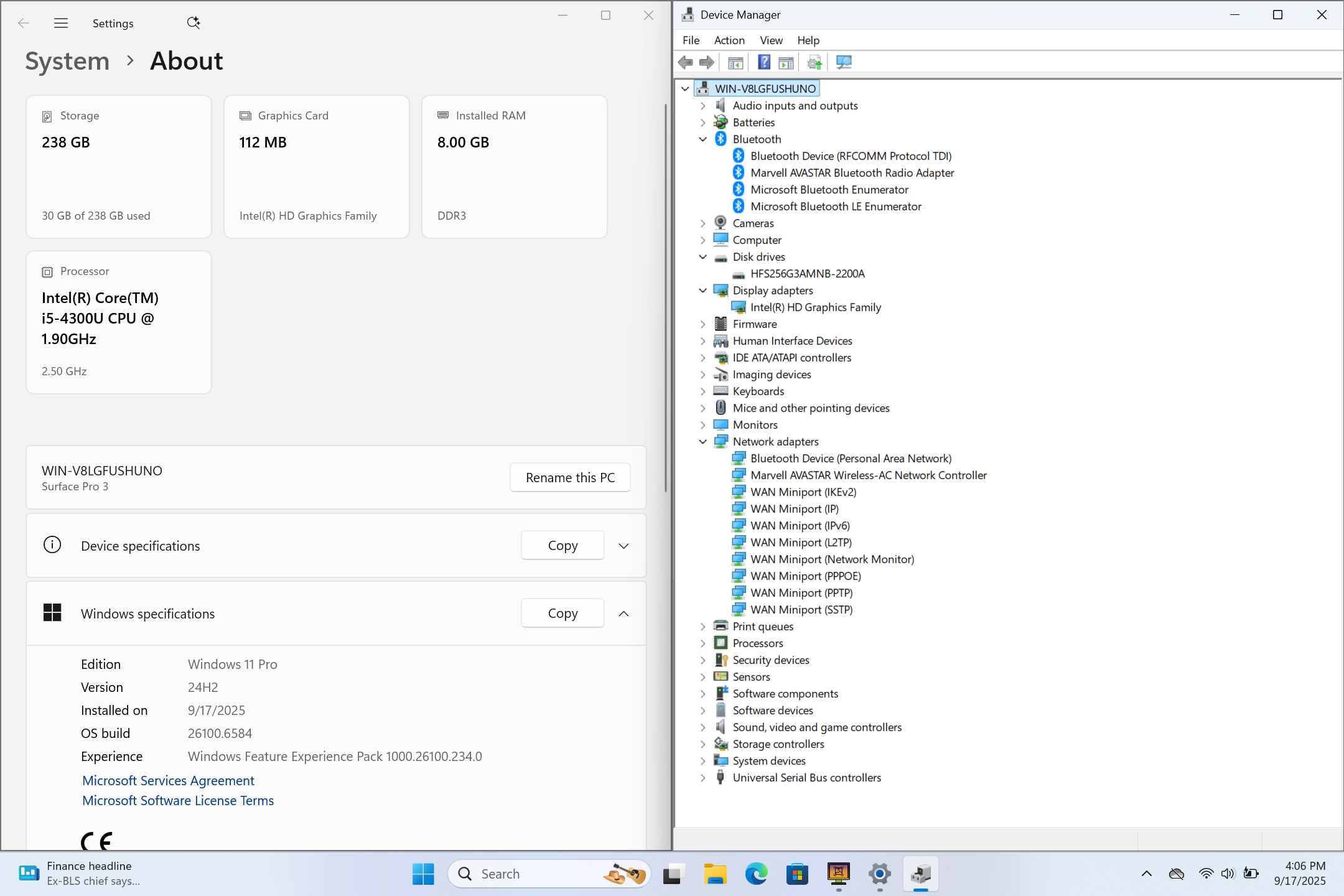
Task: Select WAN Miniport (PPPOE) adapter
Action: point(806,576)
